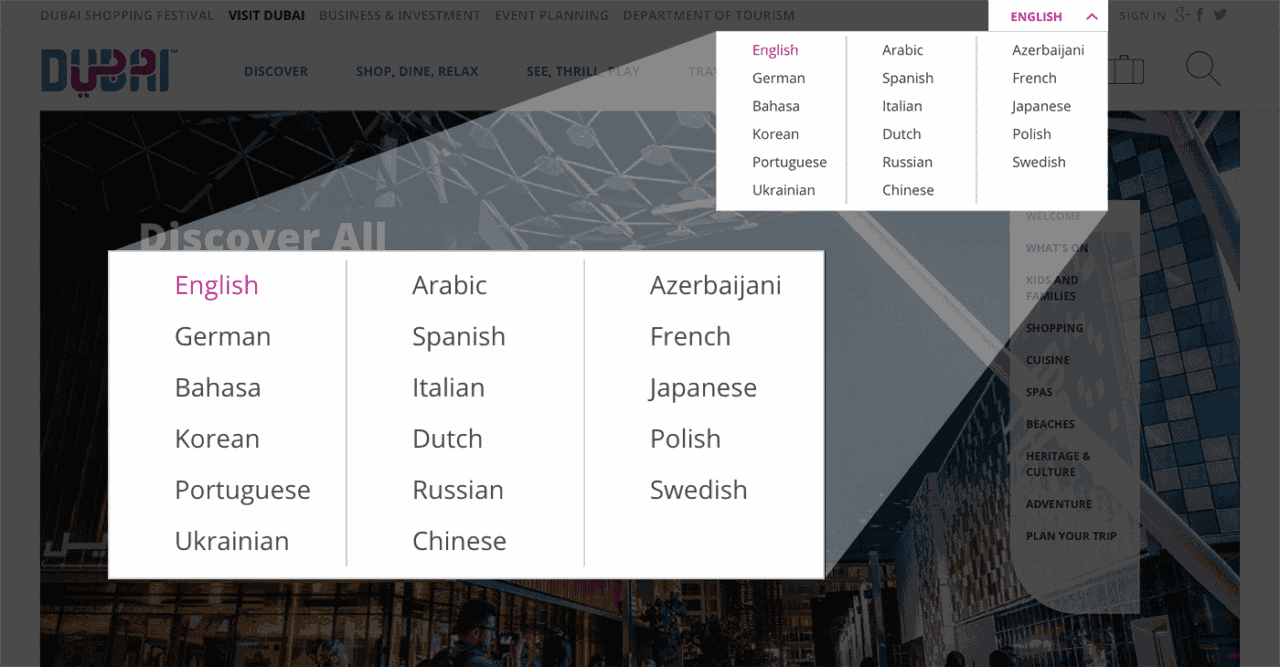Select Arabic in the header language dropdown
The height and width of the screenshot is (667, 1280).
tap(902, 50)
